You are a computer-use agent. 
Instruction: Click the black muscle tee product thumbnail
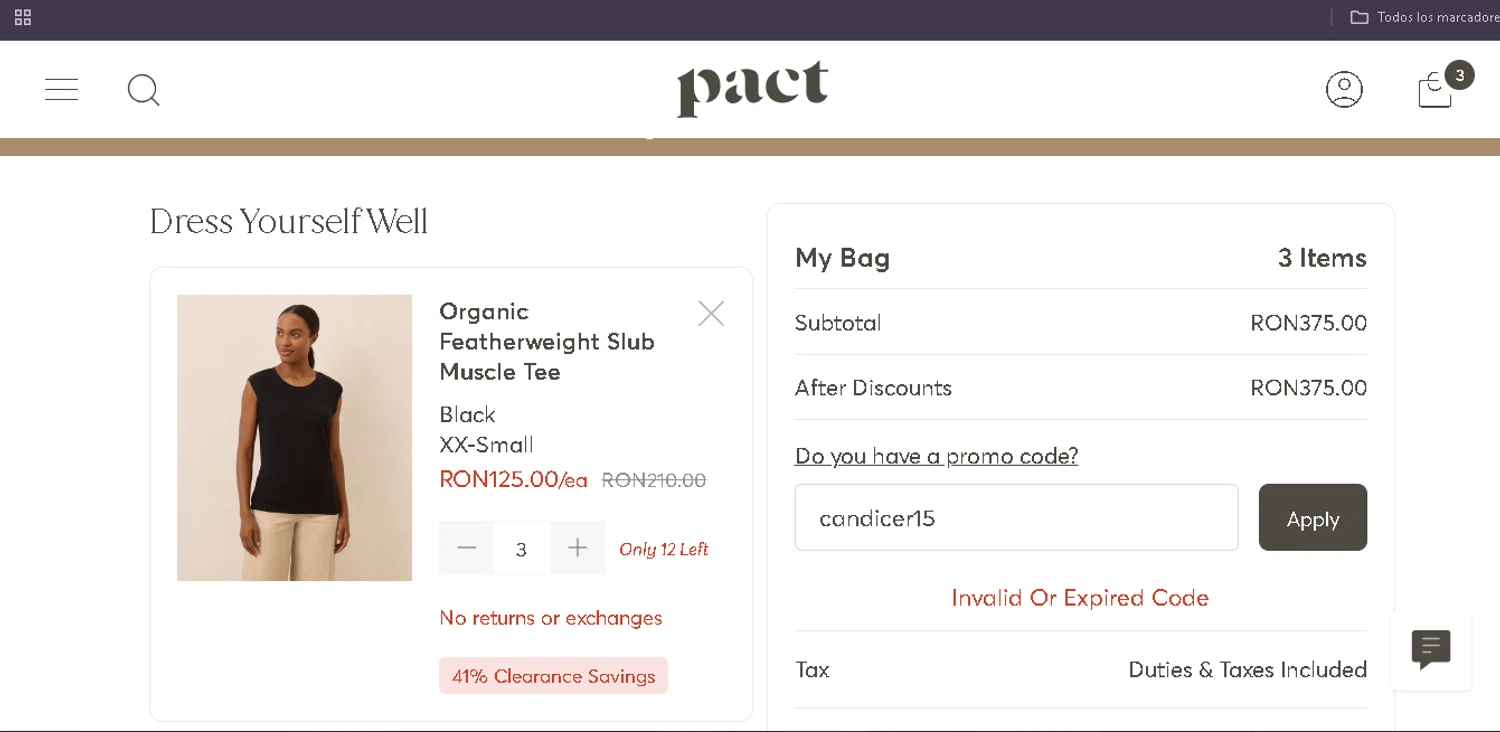point(294,438)
